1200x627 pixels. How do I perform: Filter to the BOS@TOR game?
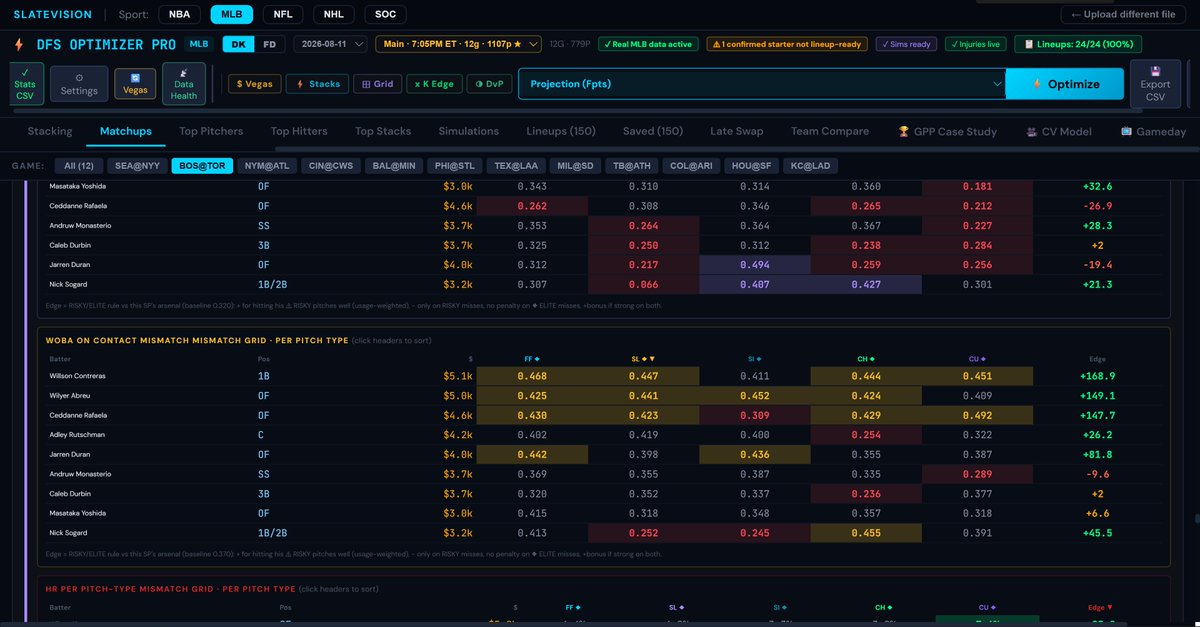coord(202,166)
